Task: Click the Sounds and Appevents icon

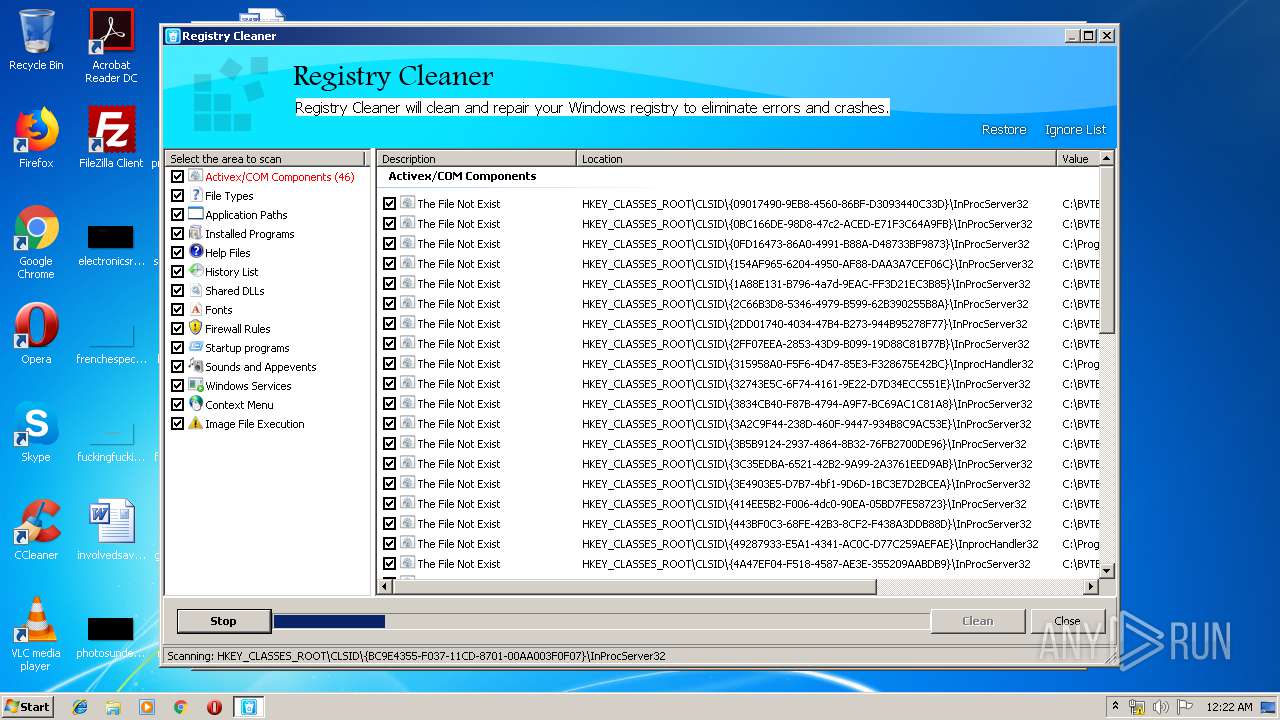Action: tap(196, 366)
